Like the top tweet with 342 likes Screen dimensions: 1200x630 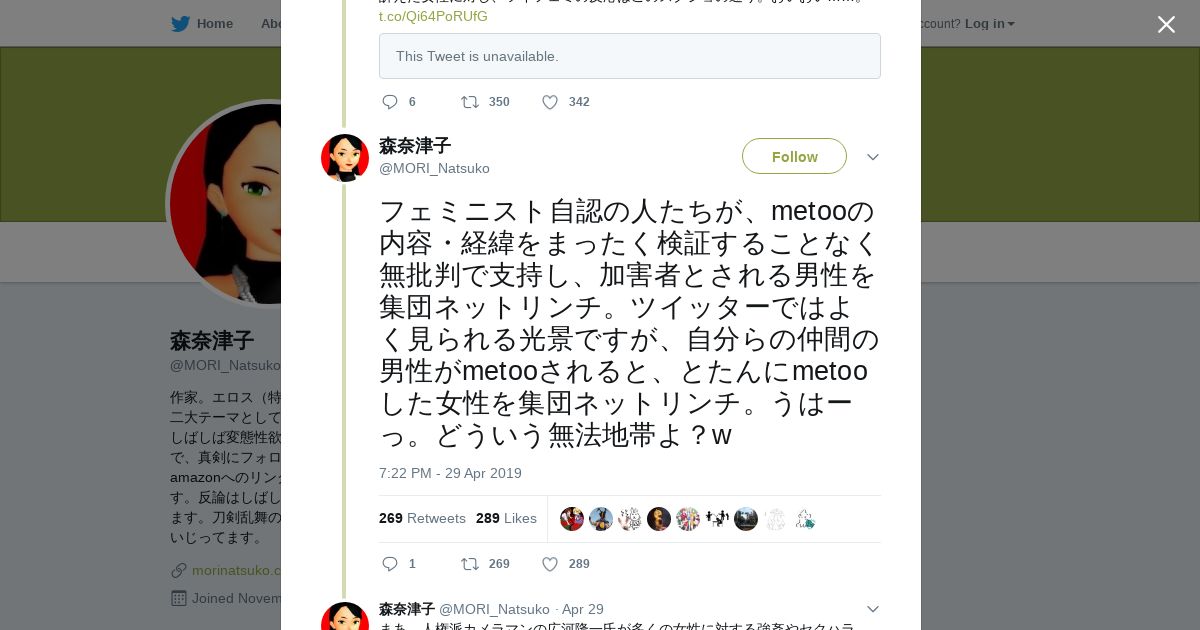click(x=550, y=102)
